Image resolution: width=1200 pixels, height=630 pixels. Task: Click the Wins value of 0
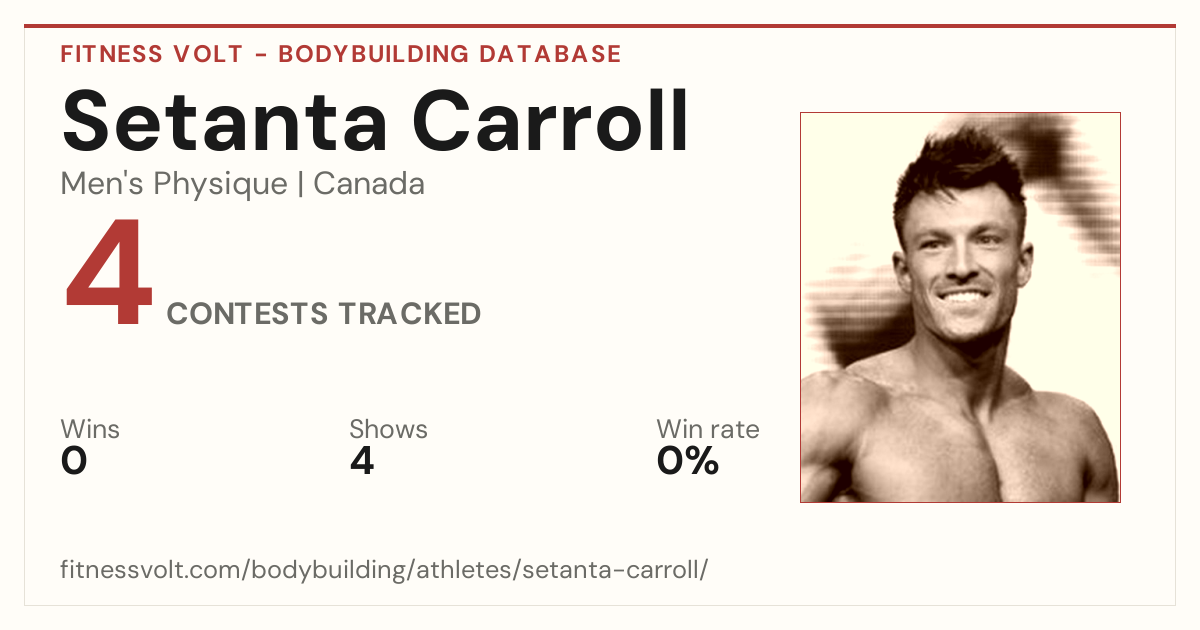point(74,461)
